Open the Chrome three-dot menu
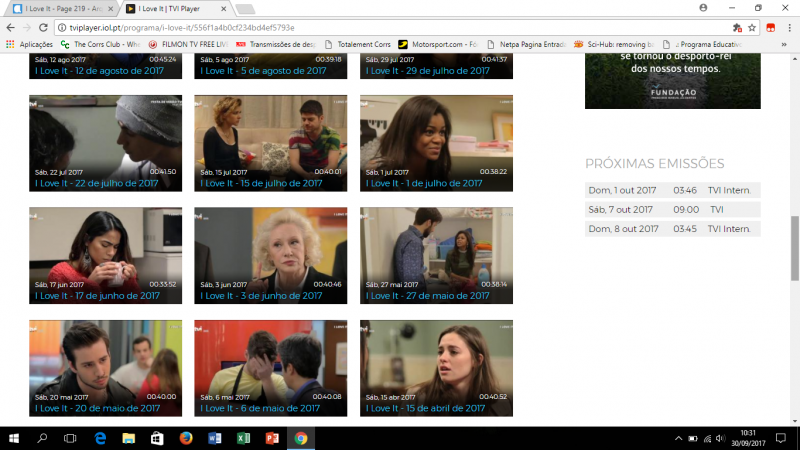Screen dimensions: 800x450 [789, 28]
